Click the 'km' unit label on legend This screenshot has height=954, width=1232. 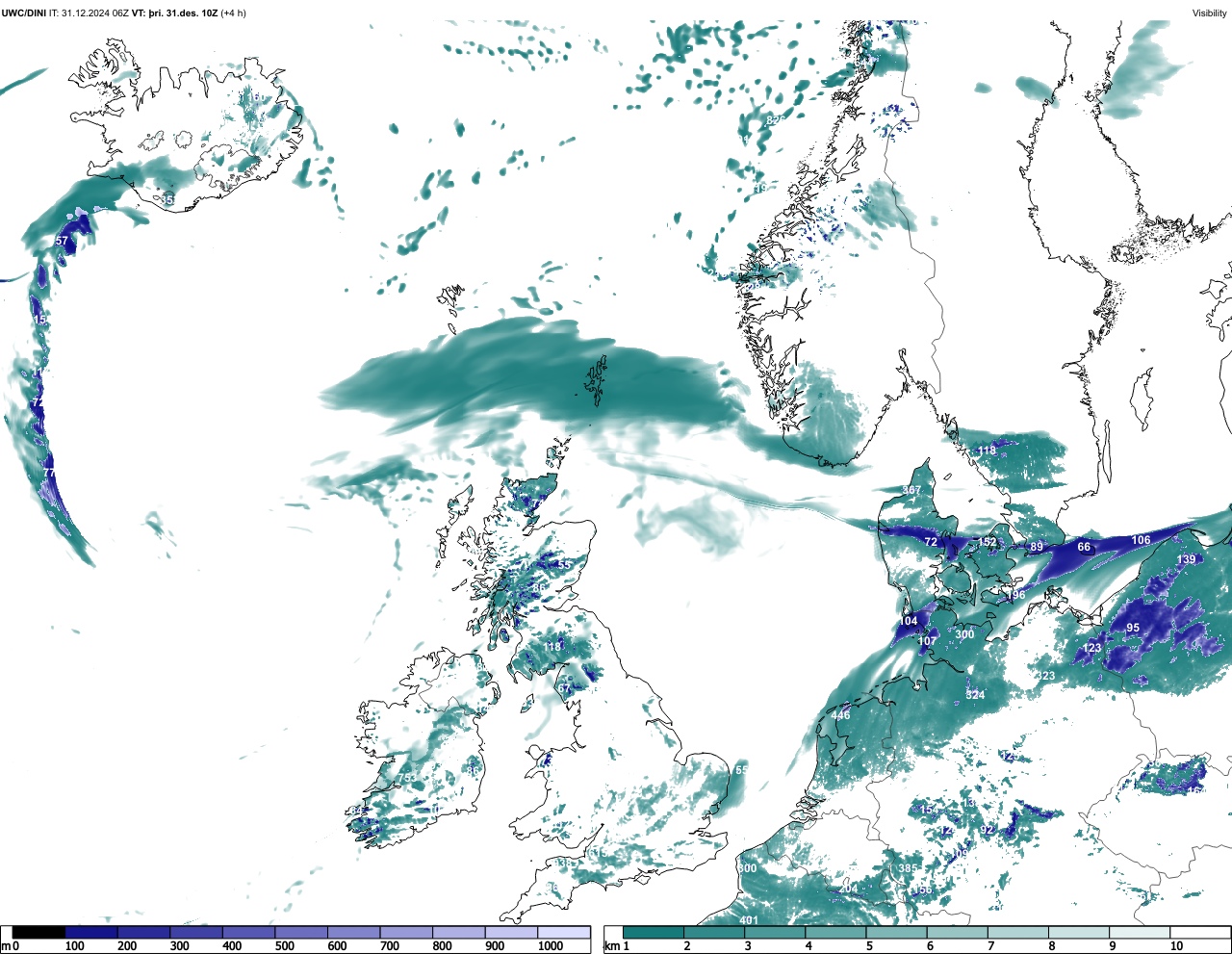point(612,946)
